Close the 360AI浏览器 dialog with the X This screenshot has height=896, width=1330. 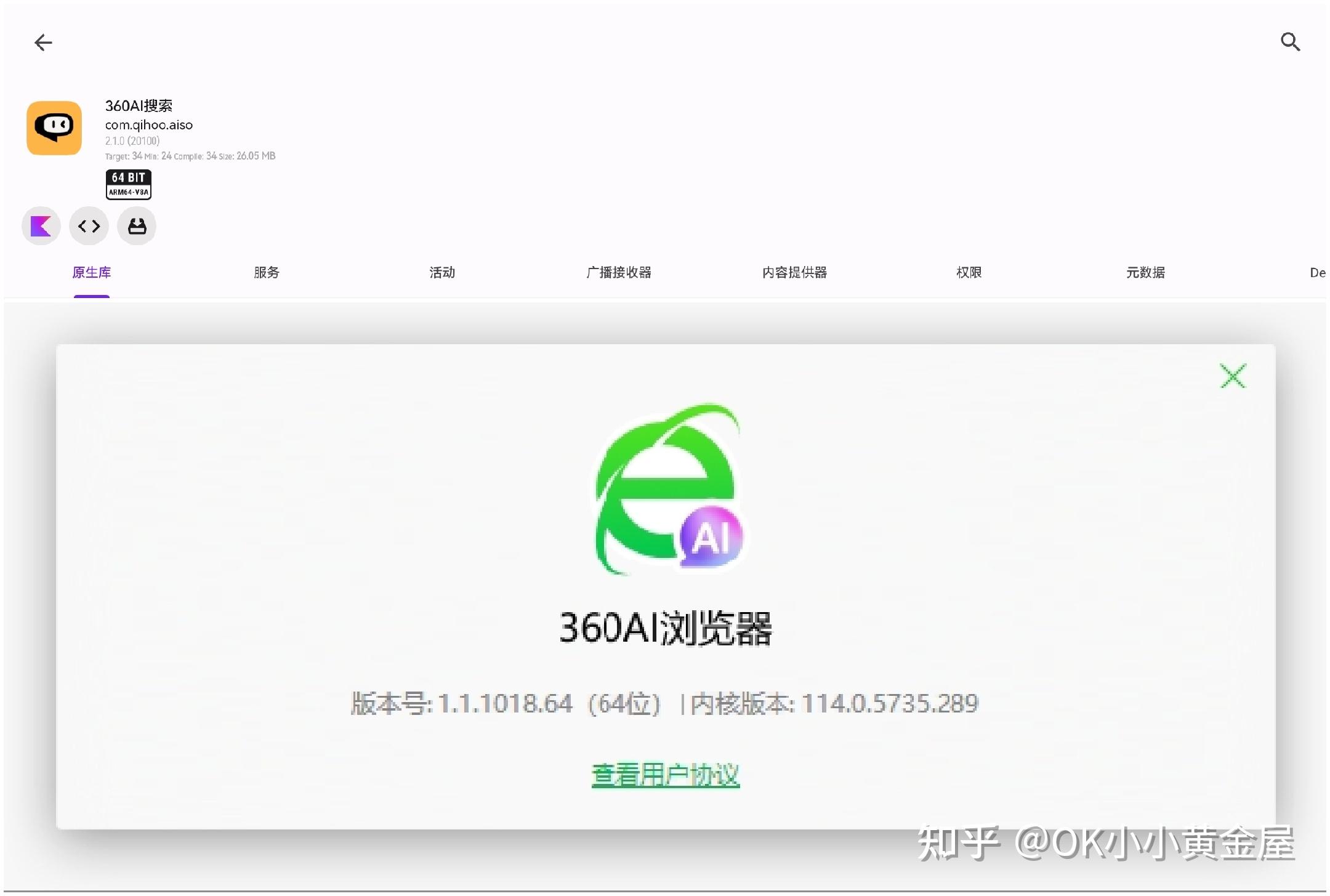click(1233, 376)
